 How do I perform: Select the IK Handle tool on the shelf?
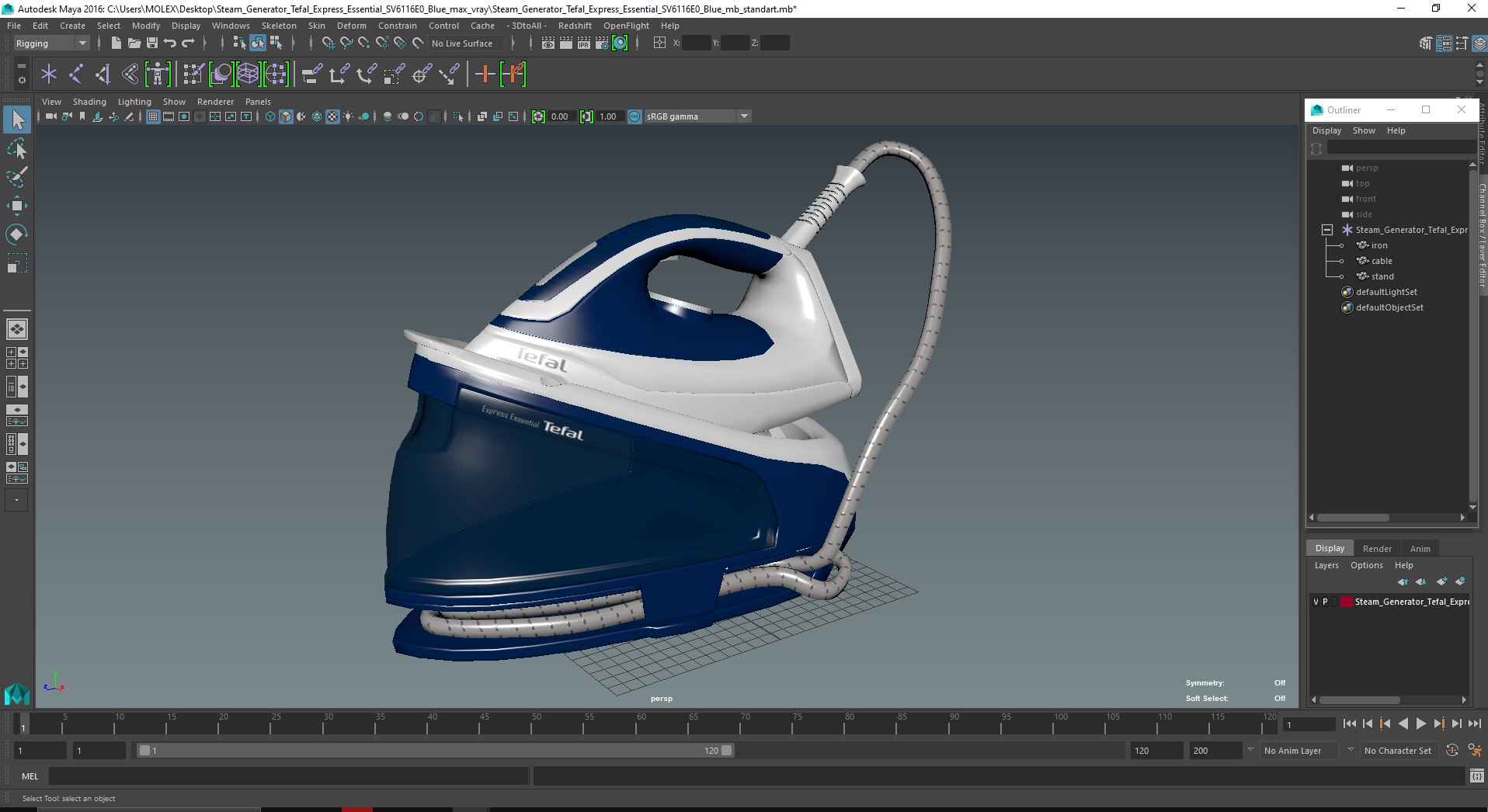coord(103,75)
